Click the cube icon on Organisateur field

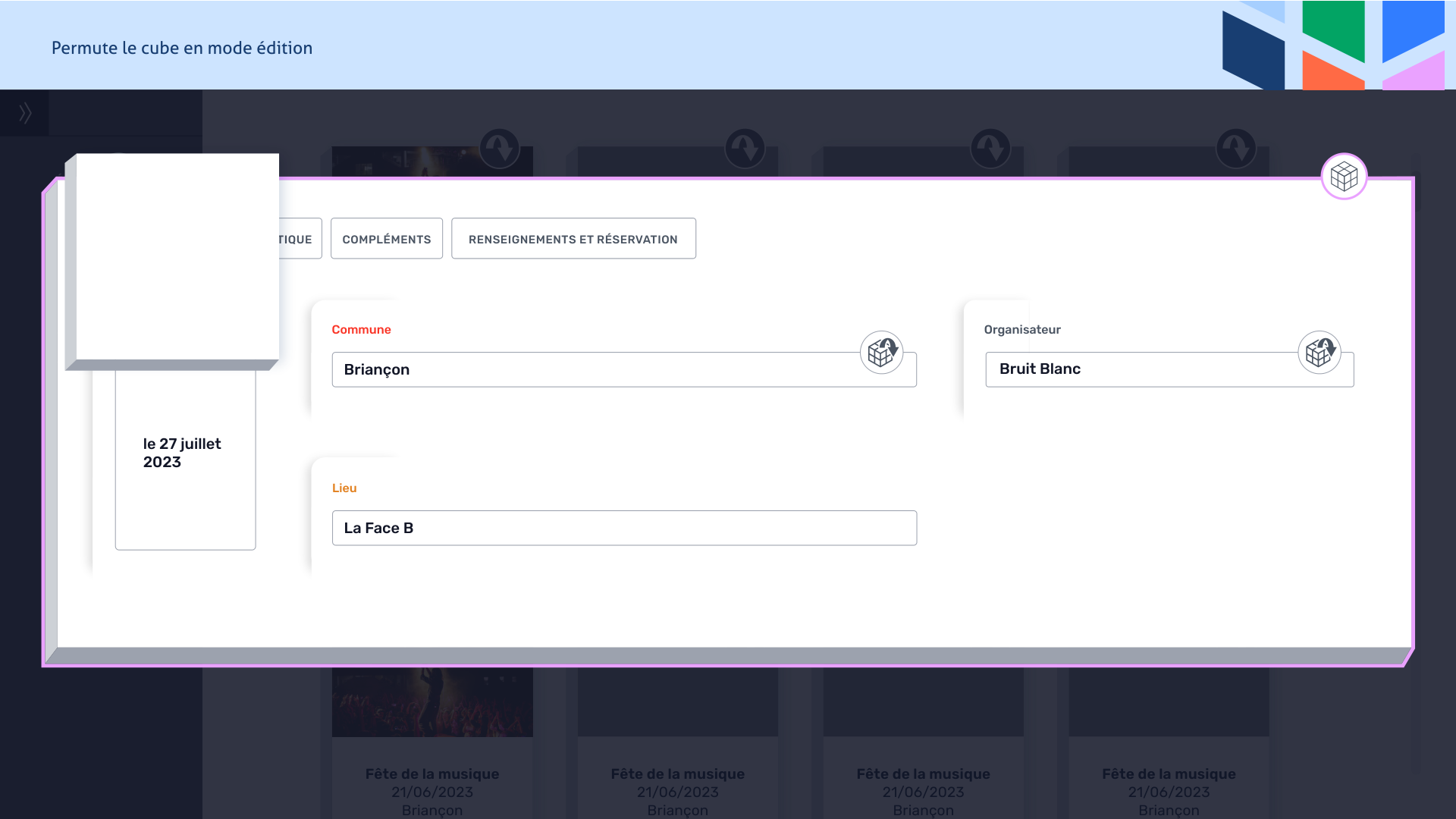(x=1319, y=353)
